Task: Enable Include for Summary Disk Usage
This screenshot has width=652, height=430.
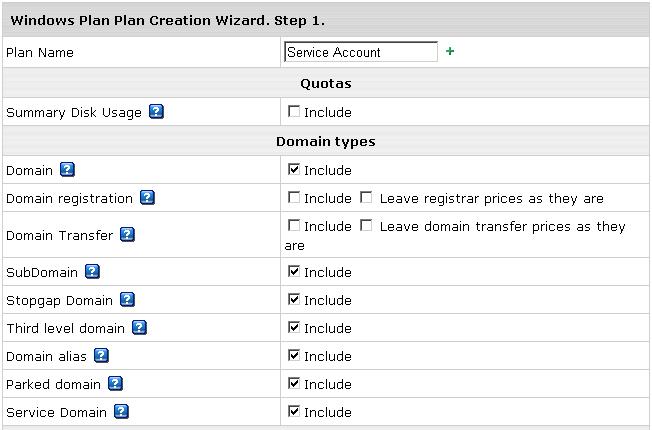Action: coord(294,111)
